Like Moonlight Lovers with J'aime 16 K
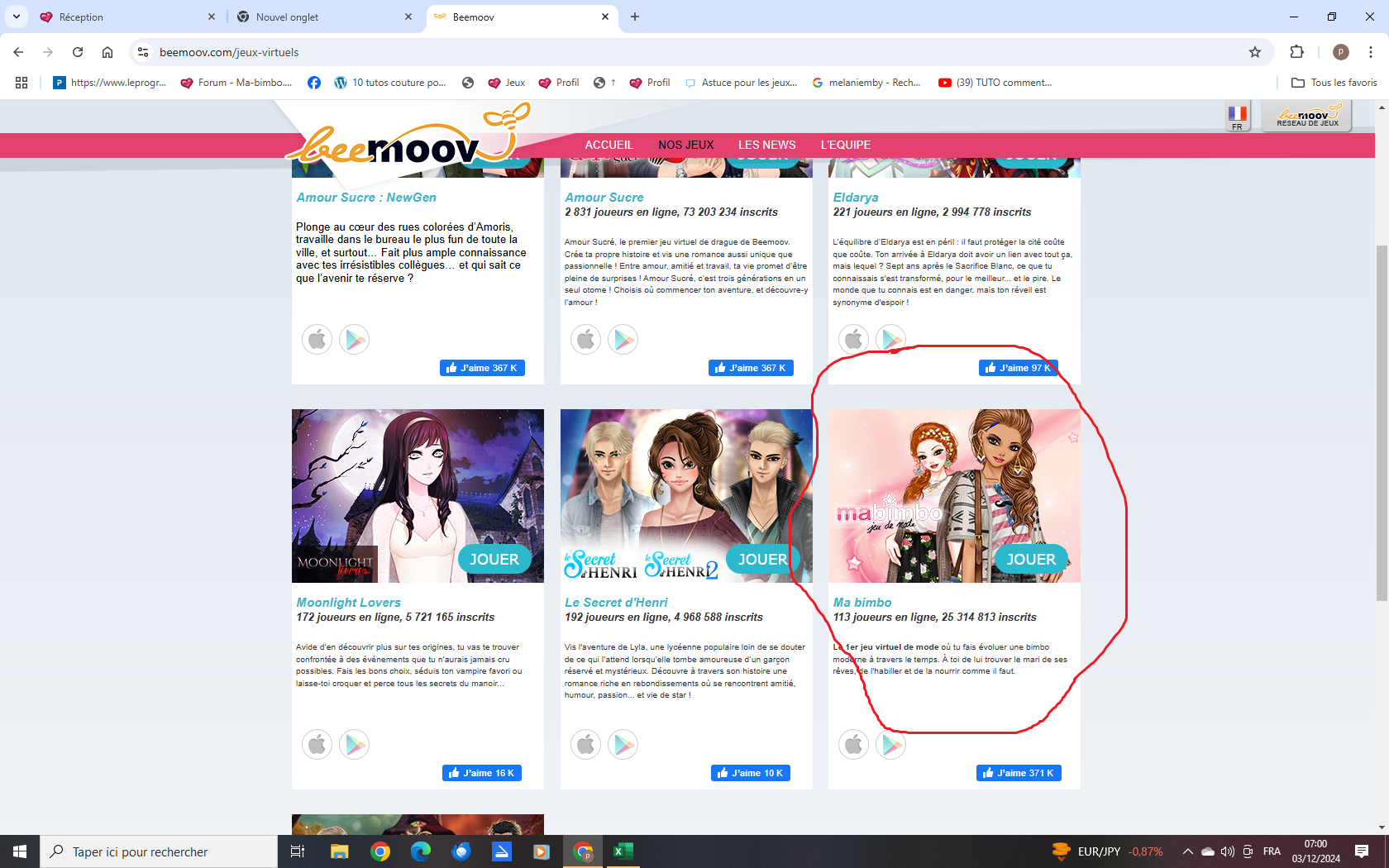Viewport: 1389px width, 868px height. click(x=482, y=773)
